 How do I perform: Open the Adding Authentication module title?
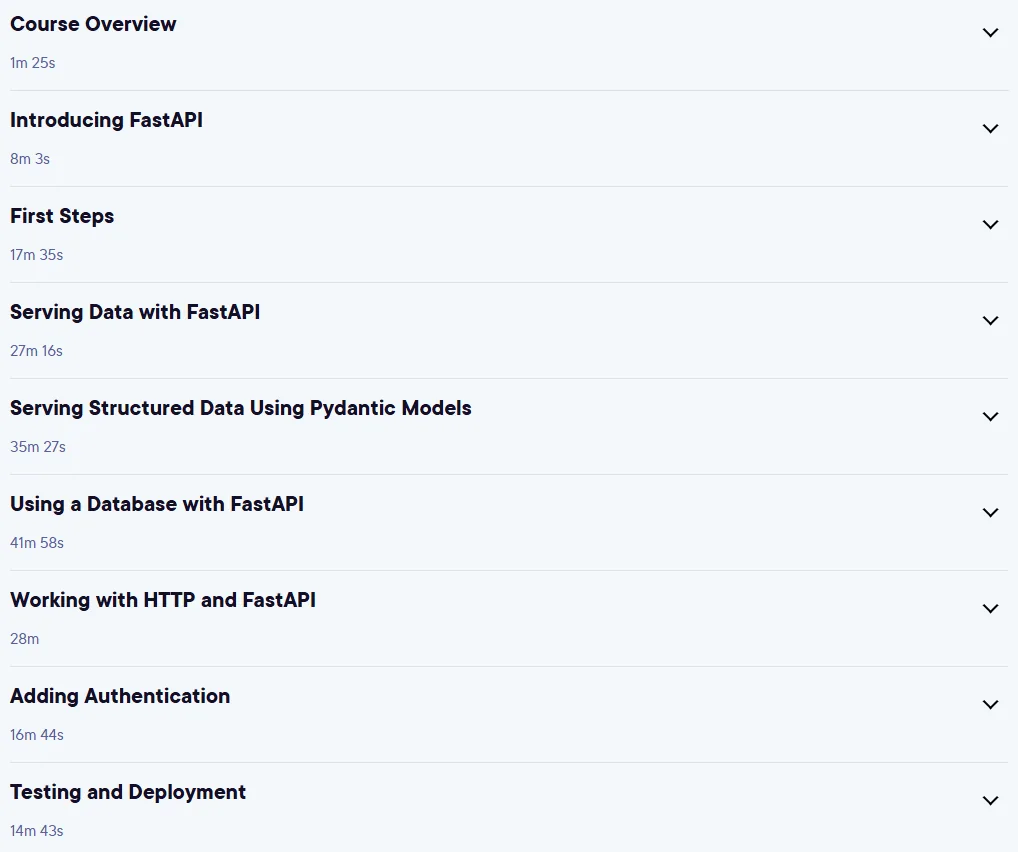pos(120,696)
